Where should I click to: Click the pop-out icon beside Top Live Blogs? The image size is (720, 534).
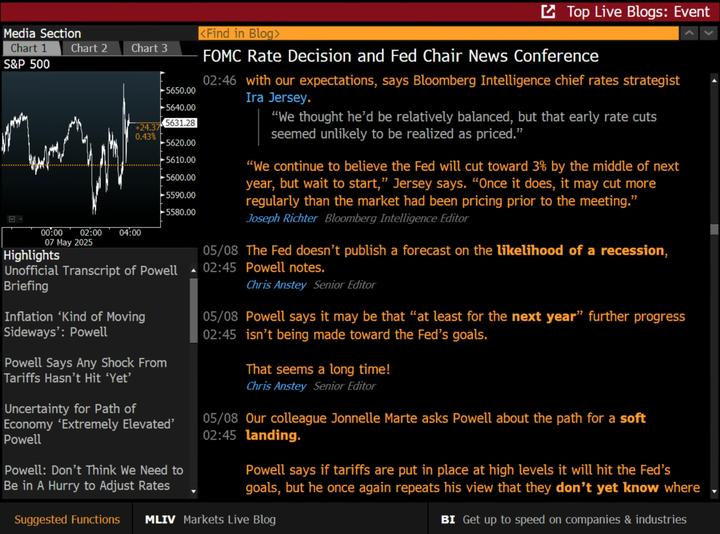(x=548, y=12)
